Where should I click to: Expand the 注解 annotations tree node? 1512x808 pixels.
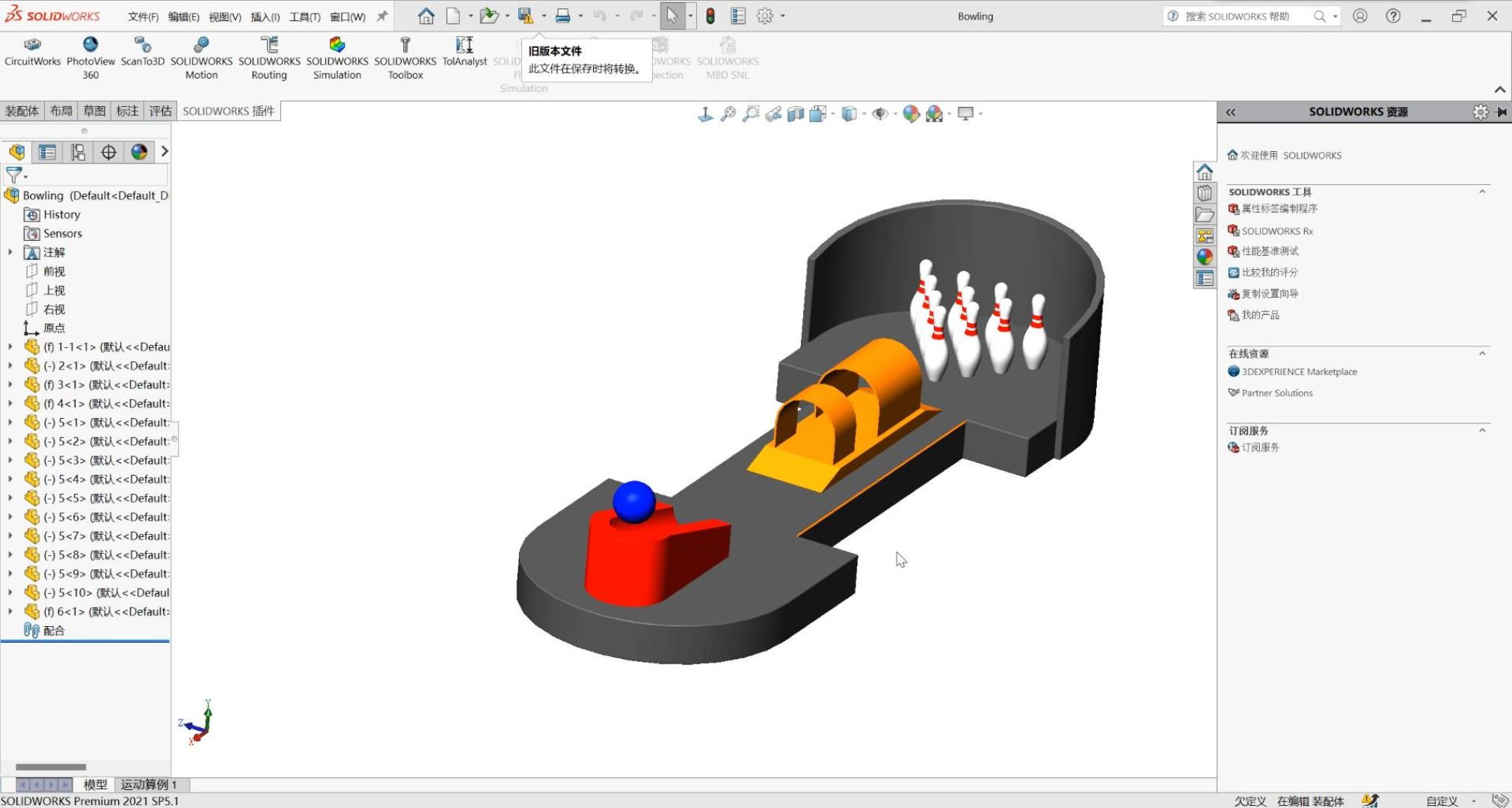(10, 252)
